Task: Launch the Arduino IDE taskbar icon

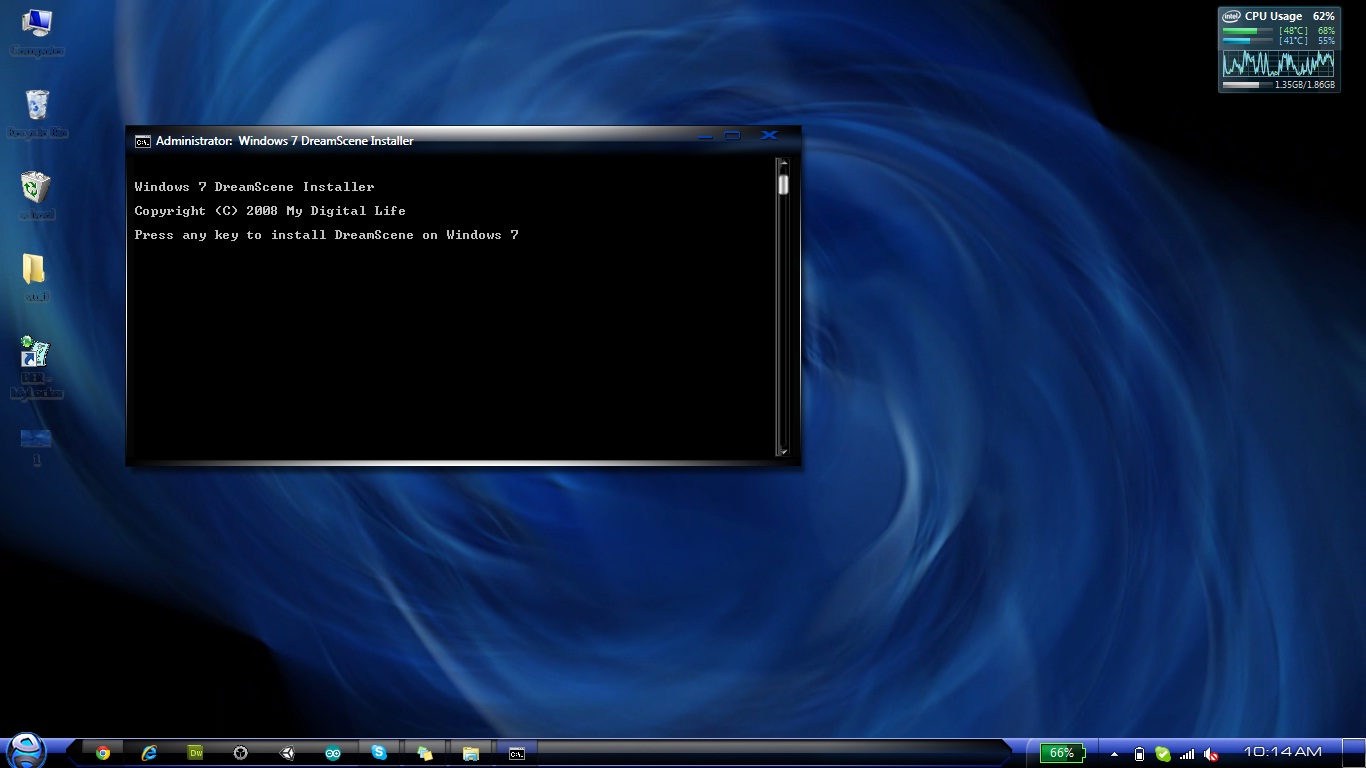Action: 333,753
